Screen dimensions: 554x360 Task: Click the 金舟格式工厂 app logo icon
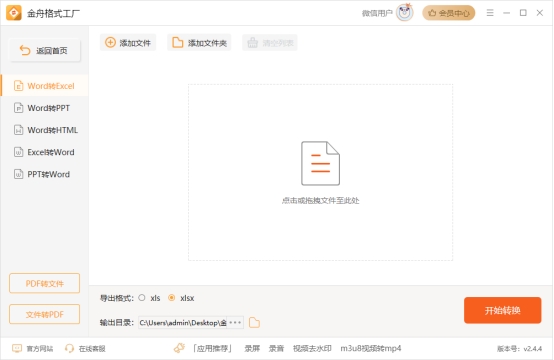[x=14, y=13]
